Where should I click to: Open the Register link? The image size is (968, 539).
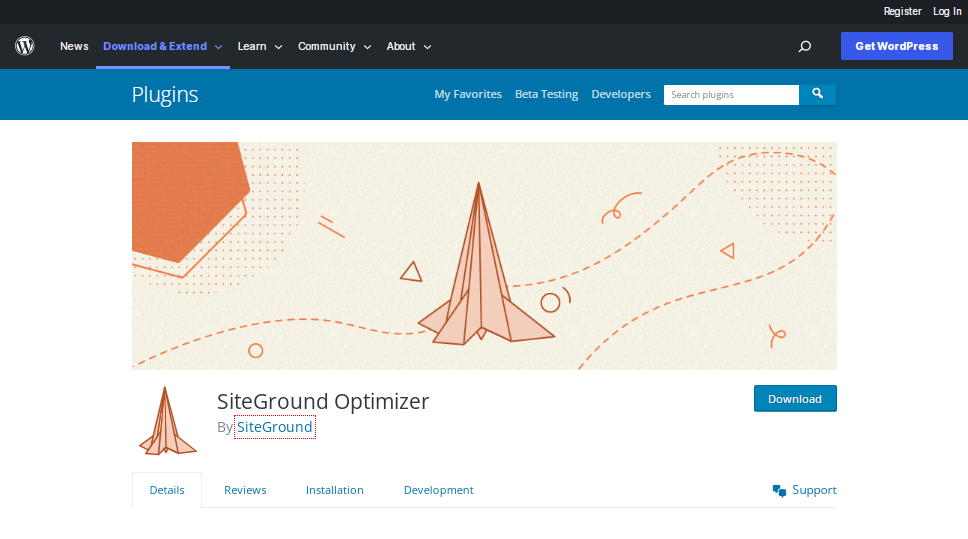pyautogui.click(x=902, y=11)
